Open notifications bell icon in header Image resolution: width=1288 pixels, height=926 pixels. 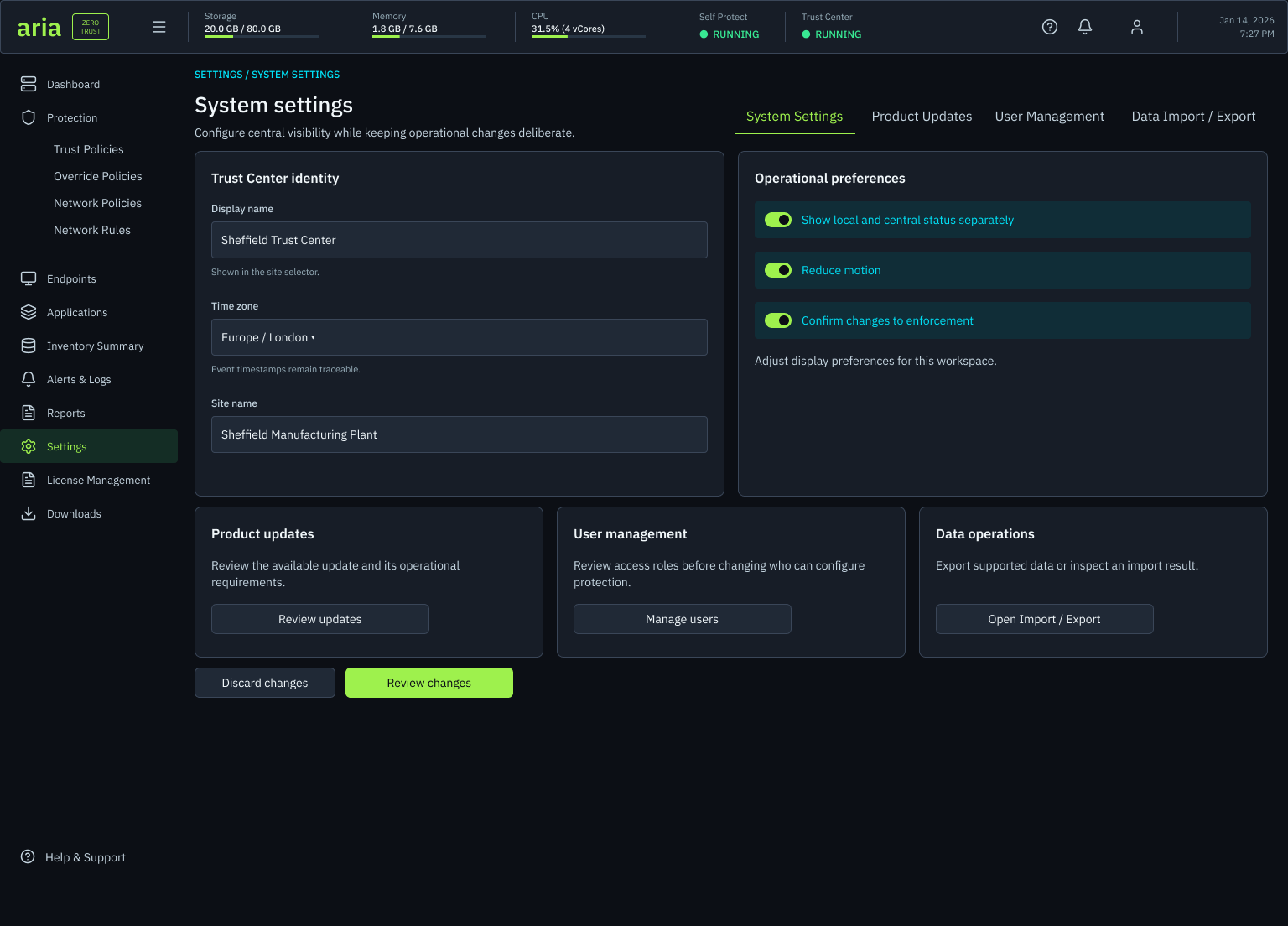(1085, 27)
